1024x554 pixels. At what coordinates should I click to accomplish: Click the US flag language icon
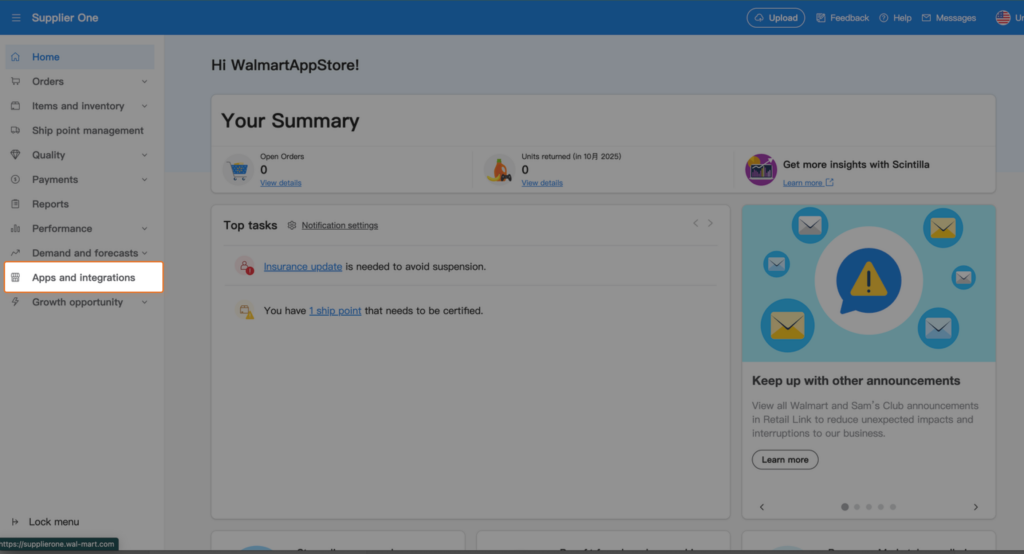coord(1003,18)
